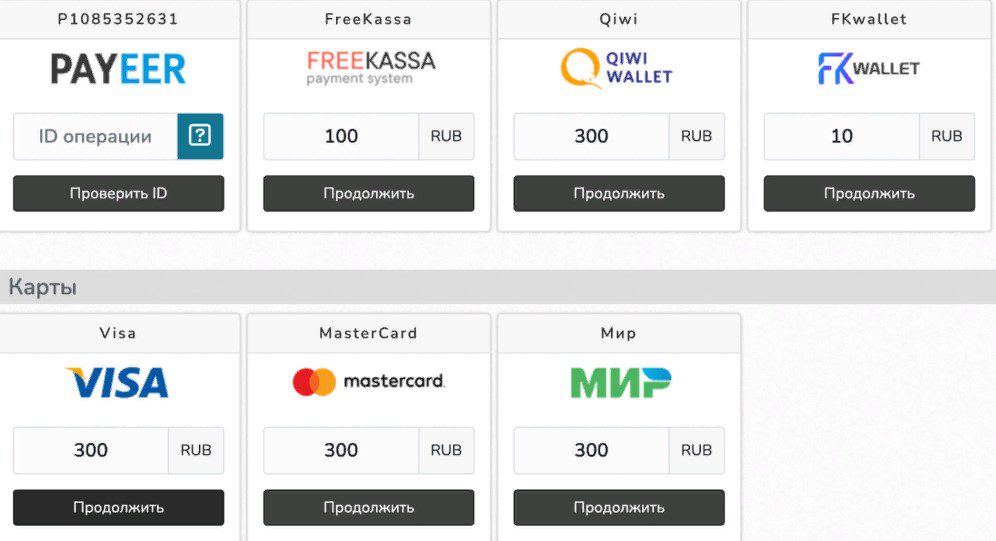Click the Карты section header
The image size is (996, 541).
43,287
